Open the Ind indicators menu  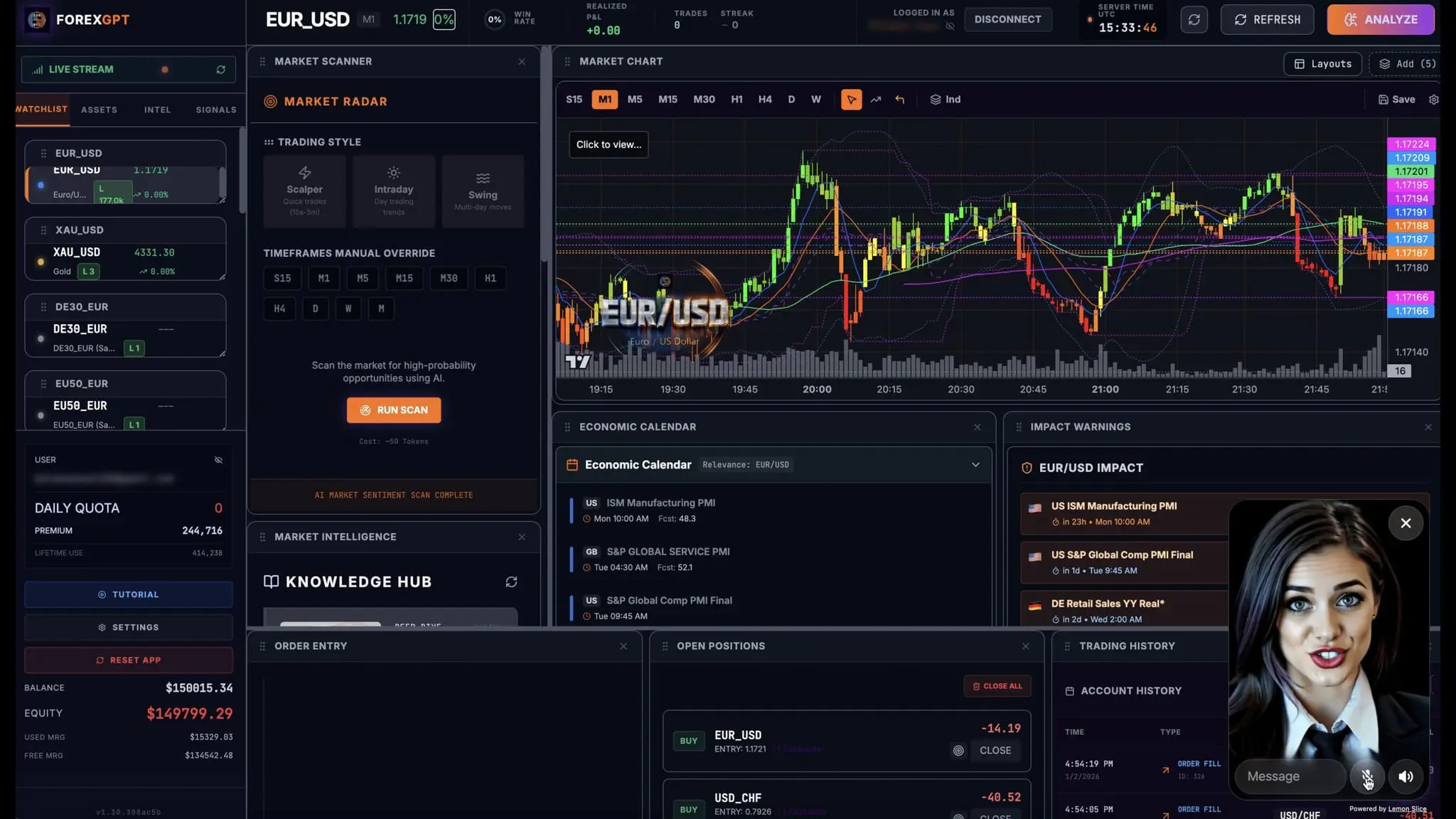tap(946, 100)
